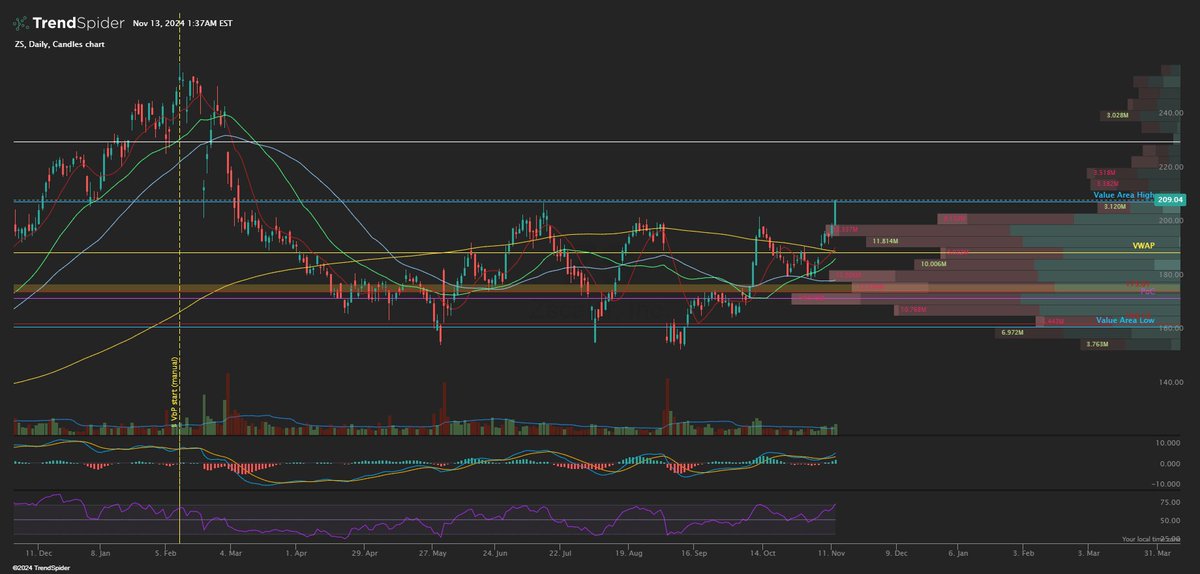Click the 3.028M volume profile label
Screen dimensions: 1200x574
click(1118, 116)
